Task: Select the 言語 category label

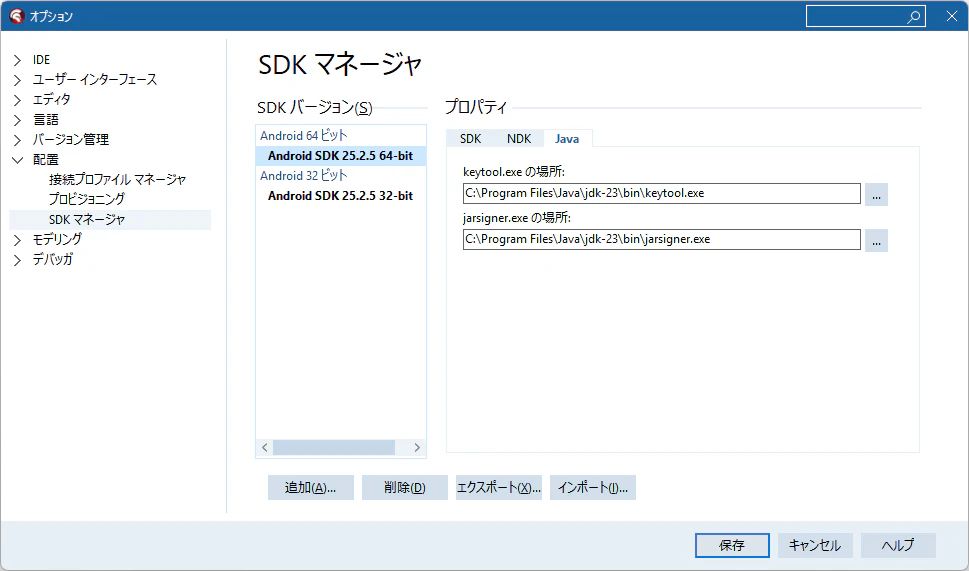Action: (x=46, y=120)
